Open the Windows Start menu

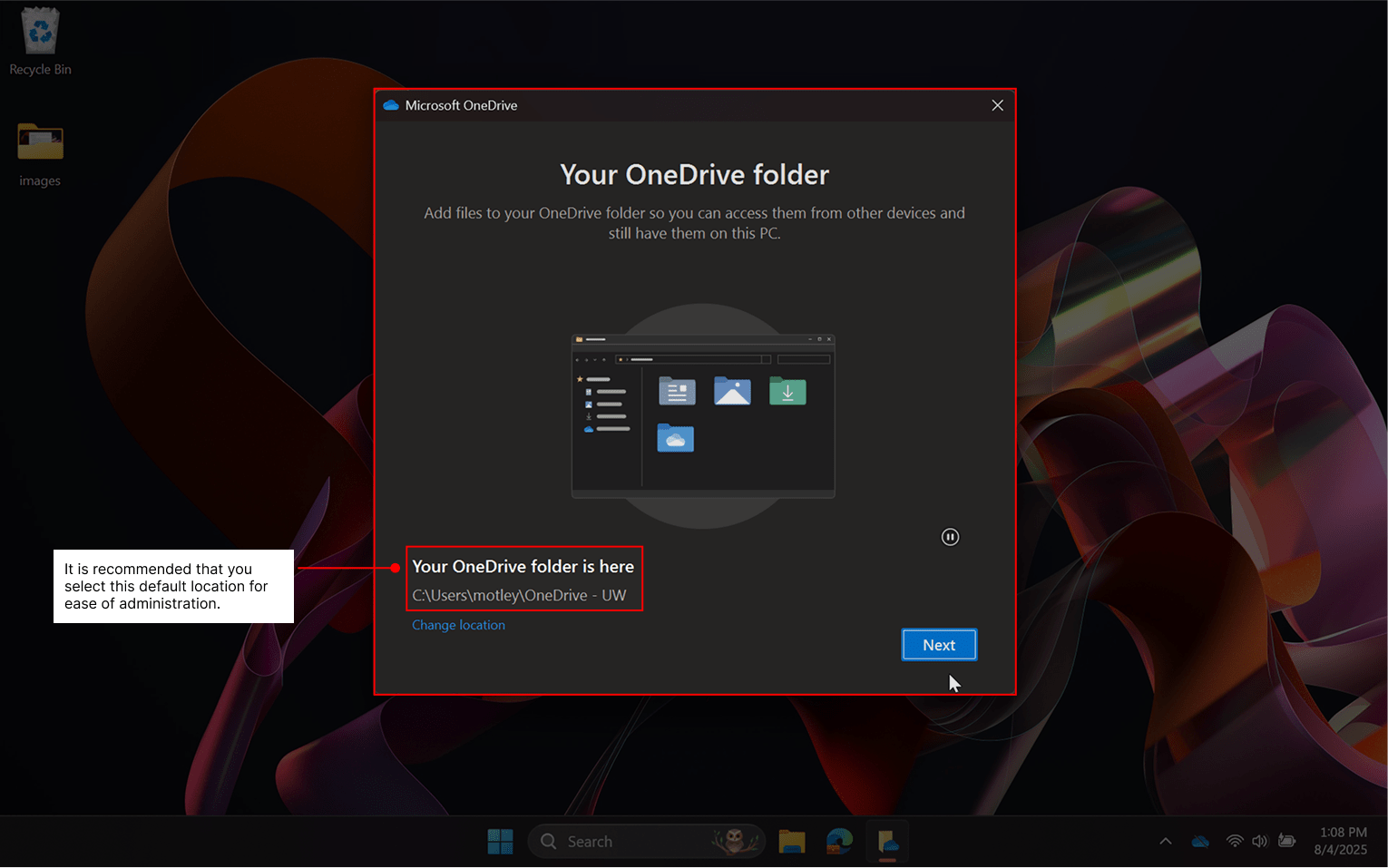[x=500, y=842]
